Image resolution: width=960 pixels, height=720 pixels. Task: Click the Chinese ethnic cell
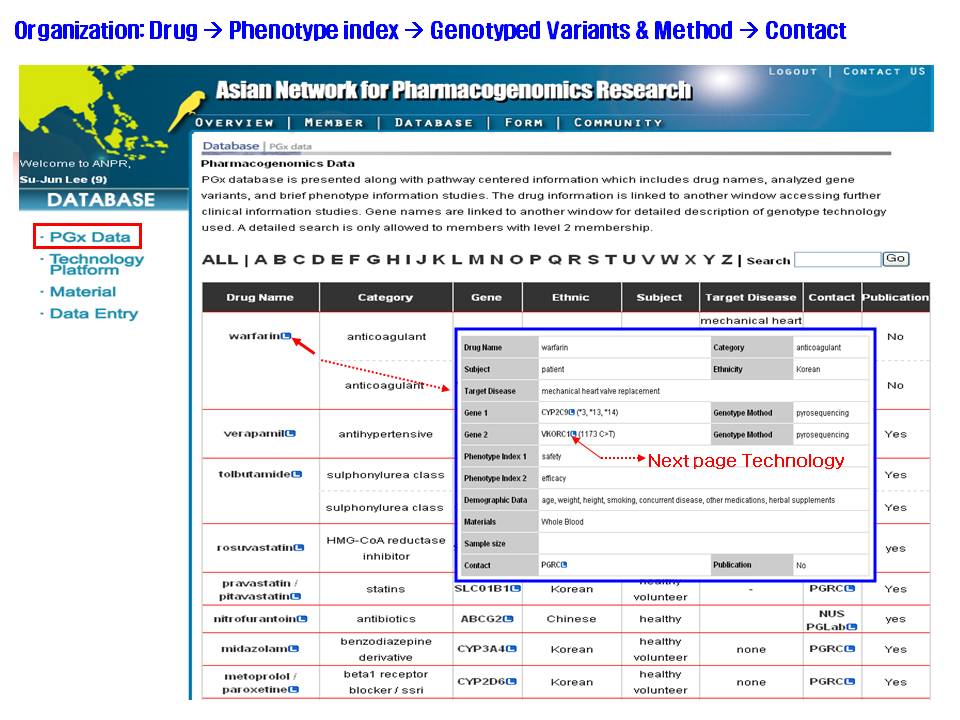(x=571, y=619)
